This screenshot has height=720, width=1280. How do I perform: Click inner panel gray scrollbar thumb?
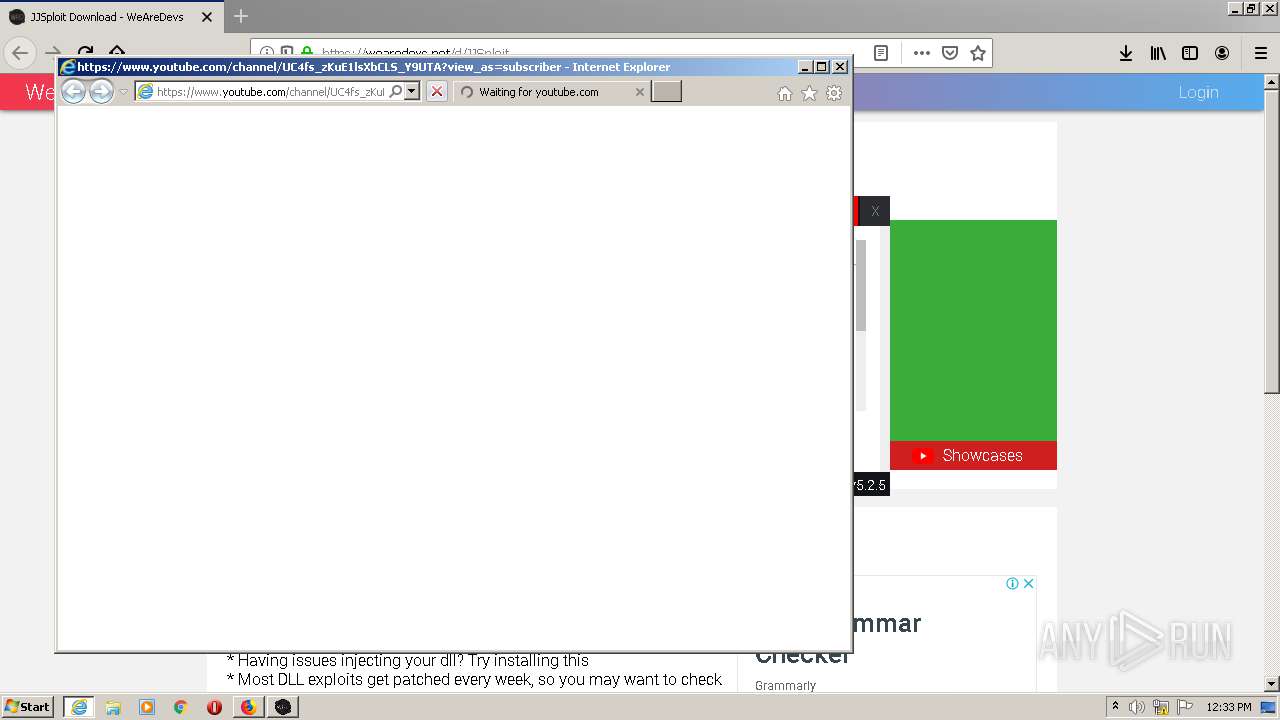[860, 285]
